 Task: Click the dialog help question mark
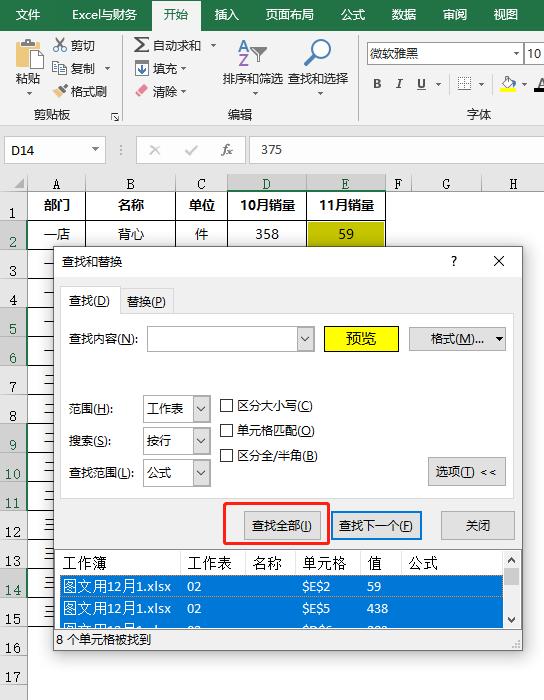click(454, 261)
